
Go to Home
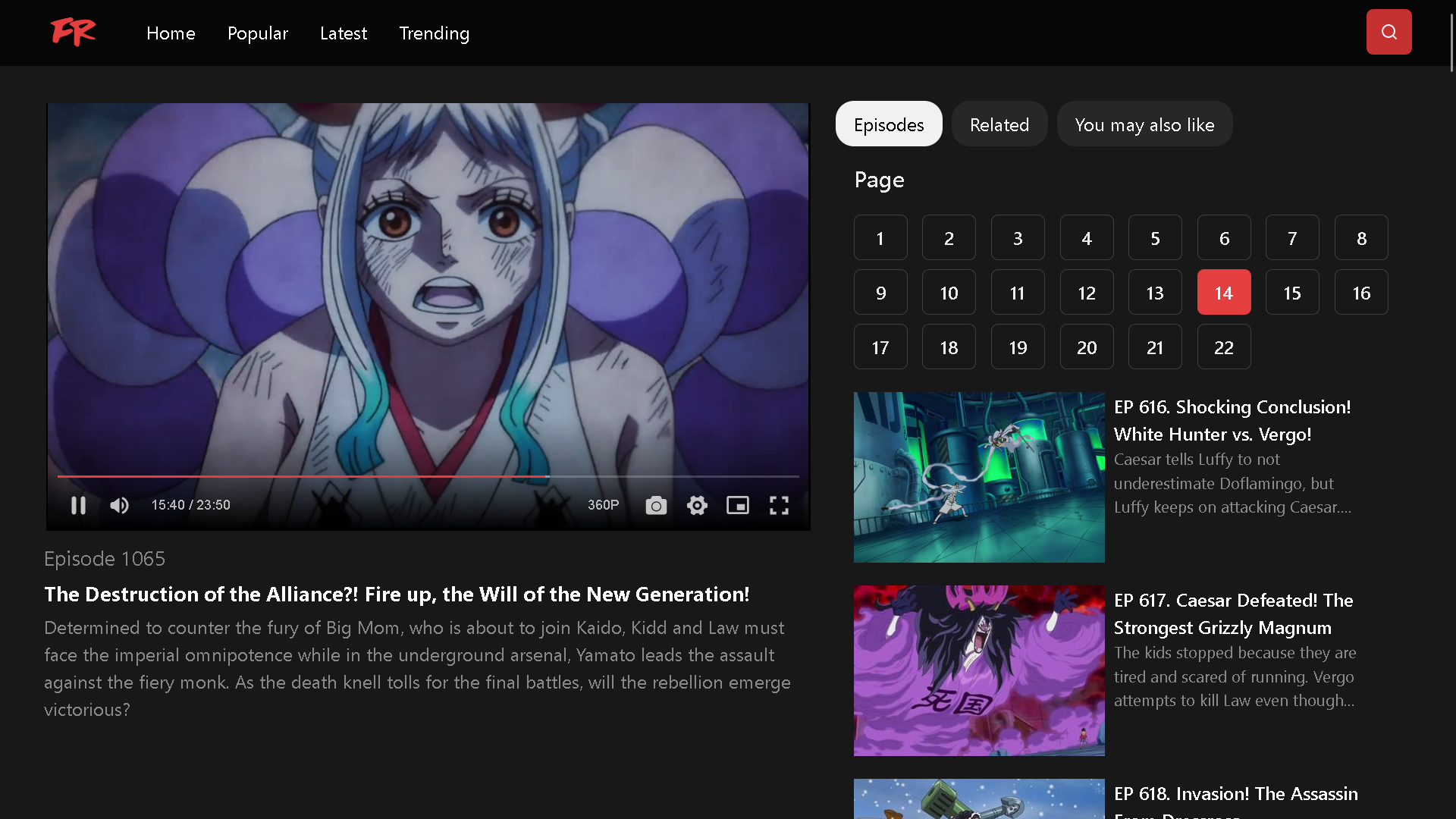(171, 33)
